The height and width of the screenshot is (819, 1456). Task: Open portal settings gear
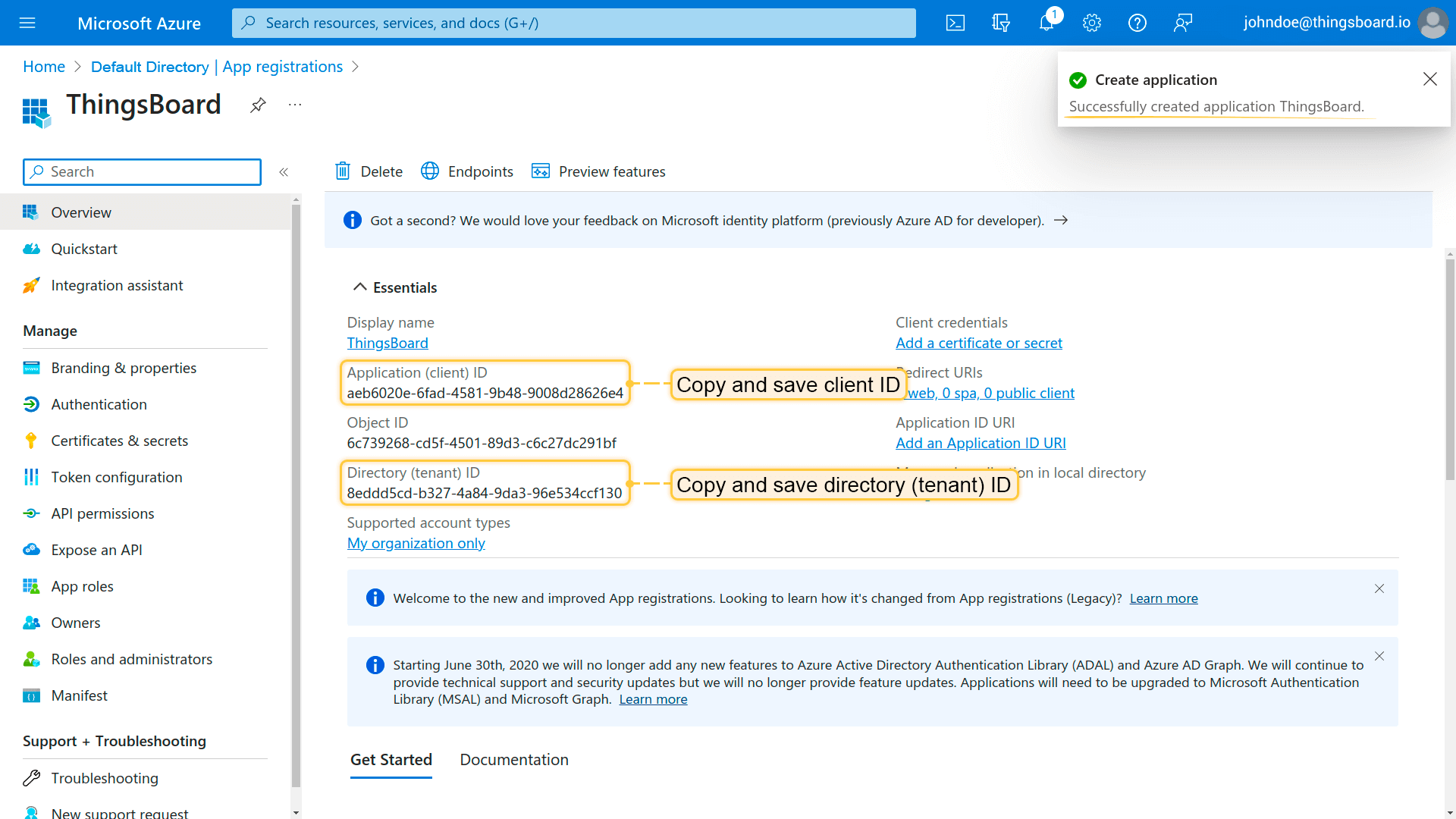click(x=1092, y=23)
